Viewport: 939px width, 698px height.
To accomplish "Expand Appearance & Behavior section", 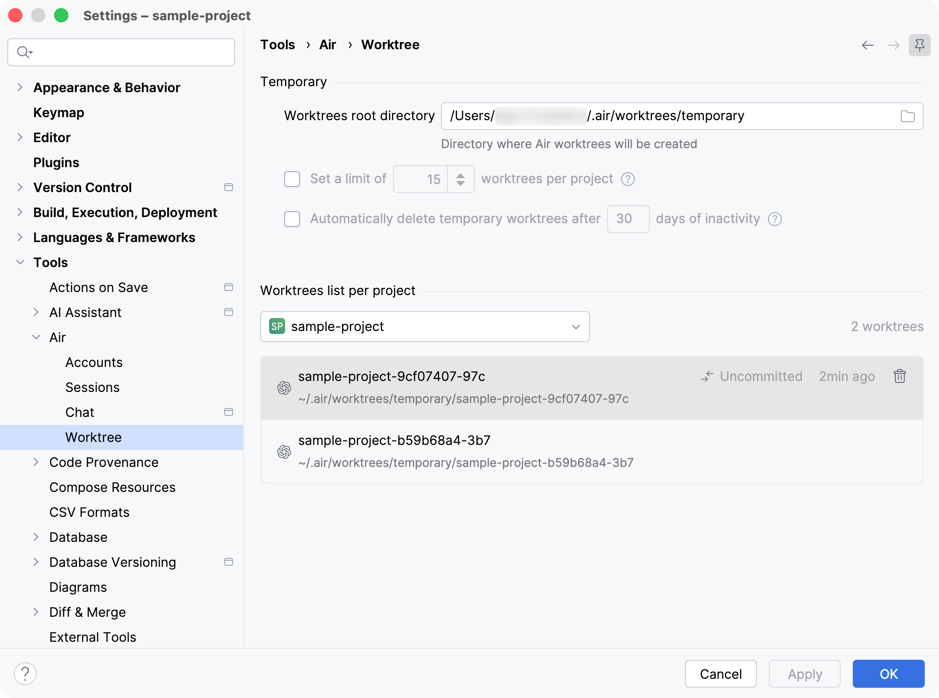I will 20,87.
